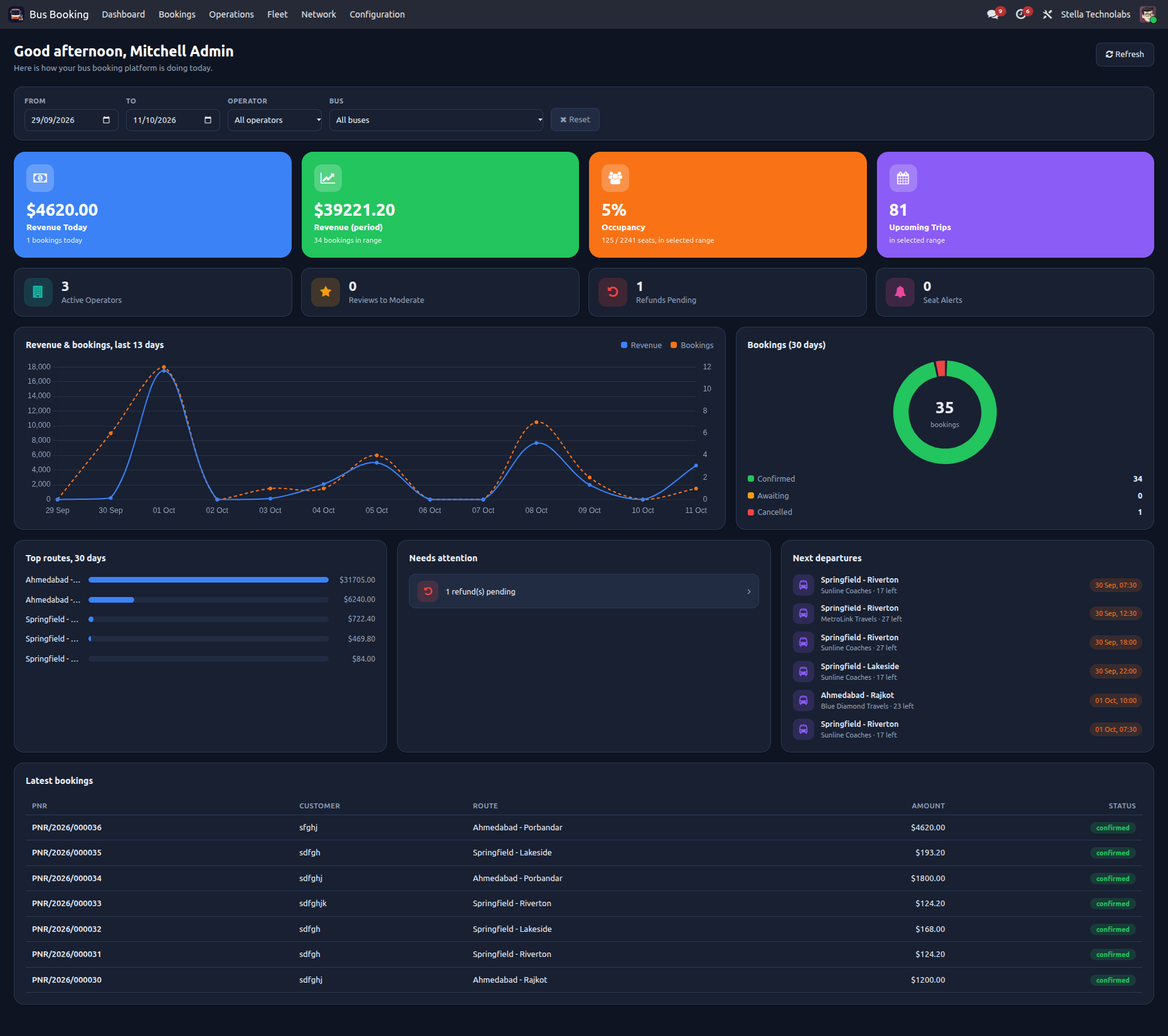The image size is (1168, 1036).
Task: Click the refund icon in Needs attention
Action: tap(428, 591)
